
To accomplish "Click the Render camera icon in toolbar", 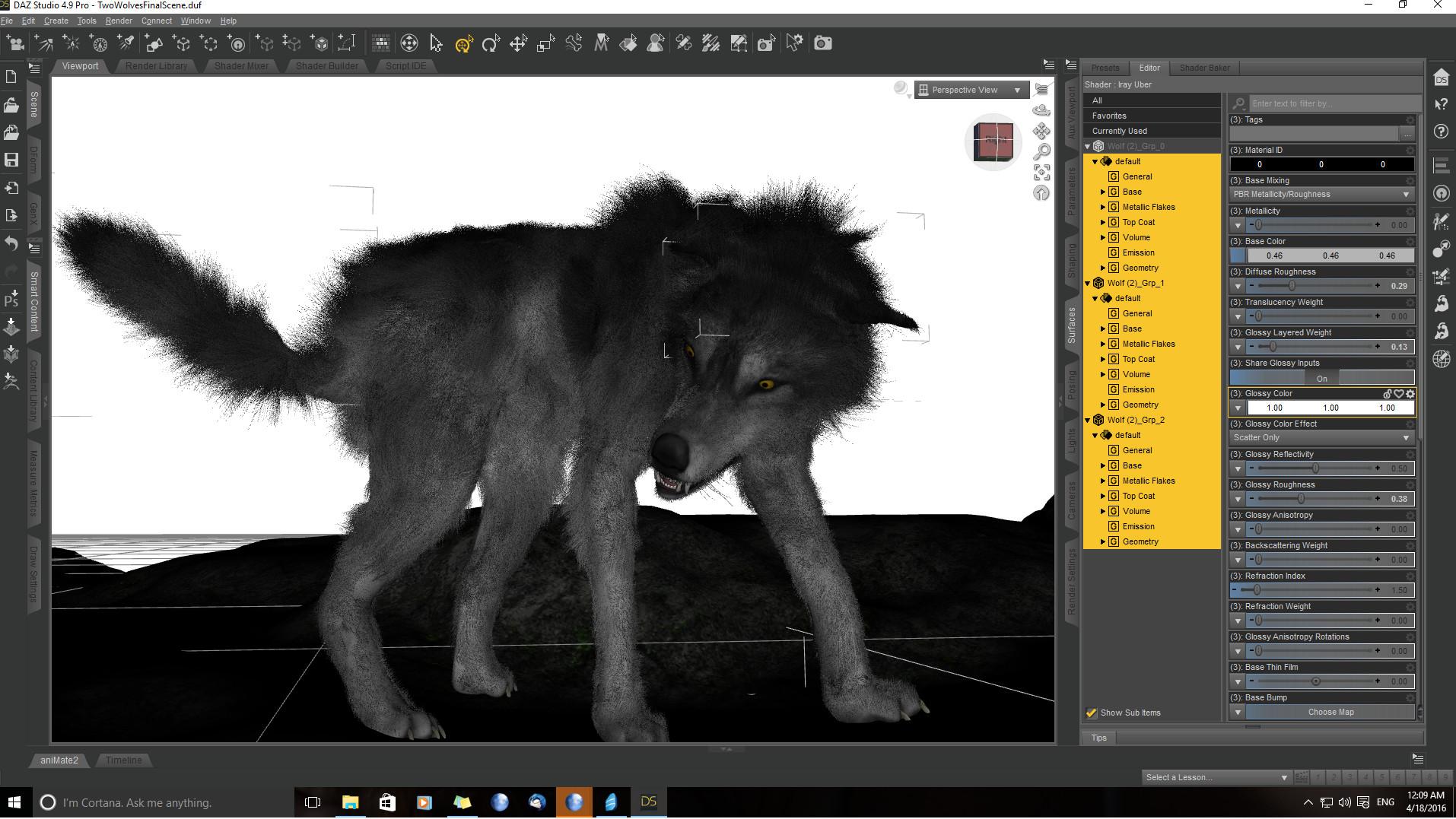I will coord(822,43).
